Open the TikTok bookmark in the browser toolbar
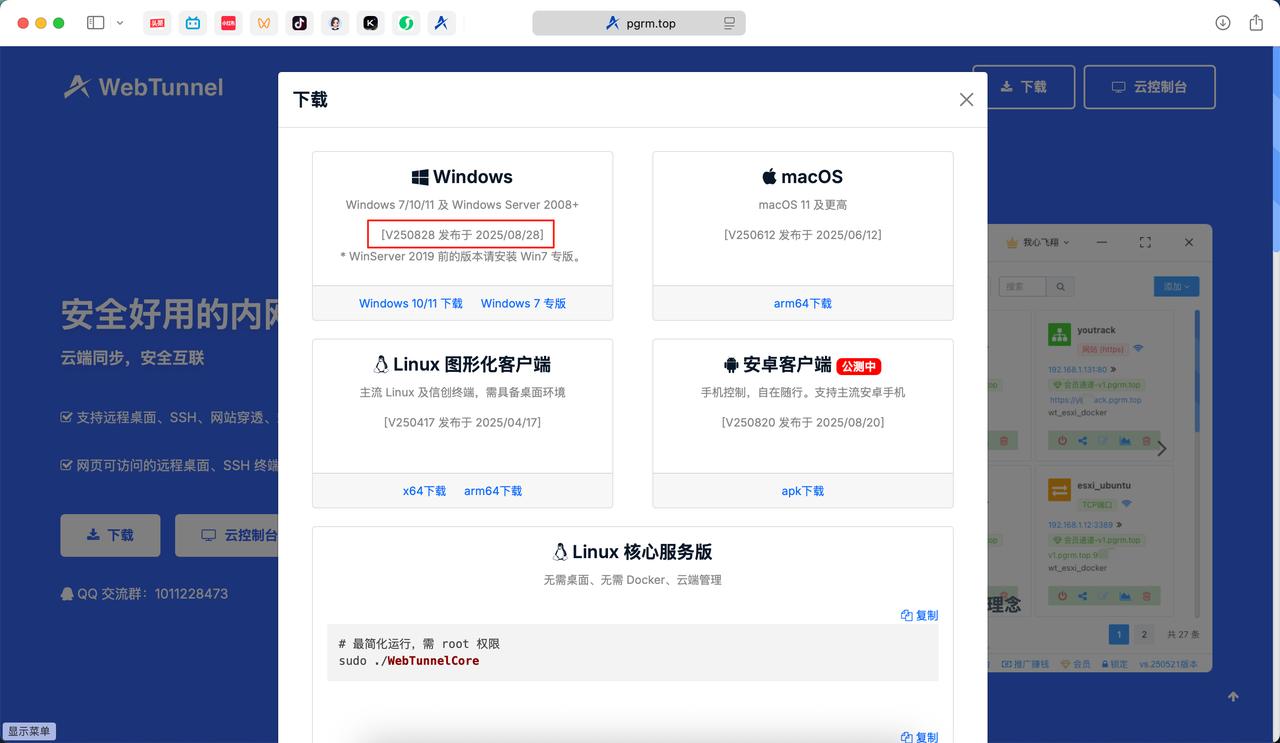Viewport: 1280px width, 743px height. point(299,22)
